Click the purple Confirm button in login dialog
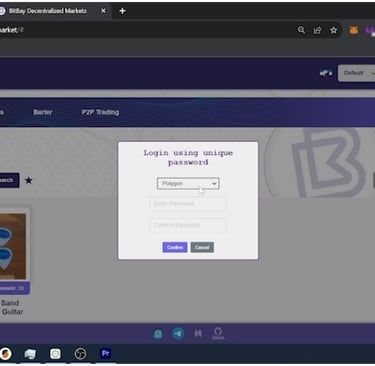 pyautogui.click(x=175, y=247)
